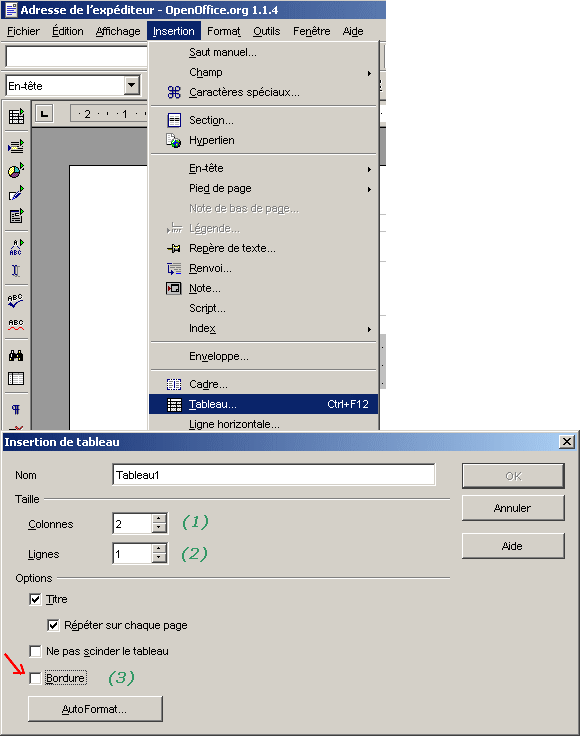The height and width of the screenshot is (736, 580).
Task: Click the Hyperlien globe icon in the menu
Action: [x=173, y=140]
